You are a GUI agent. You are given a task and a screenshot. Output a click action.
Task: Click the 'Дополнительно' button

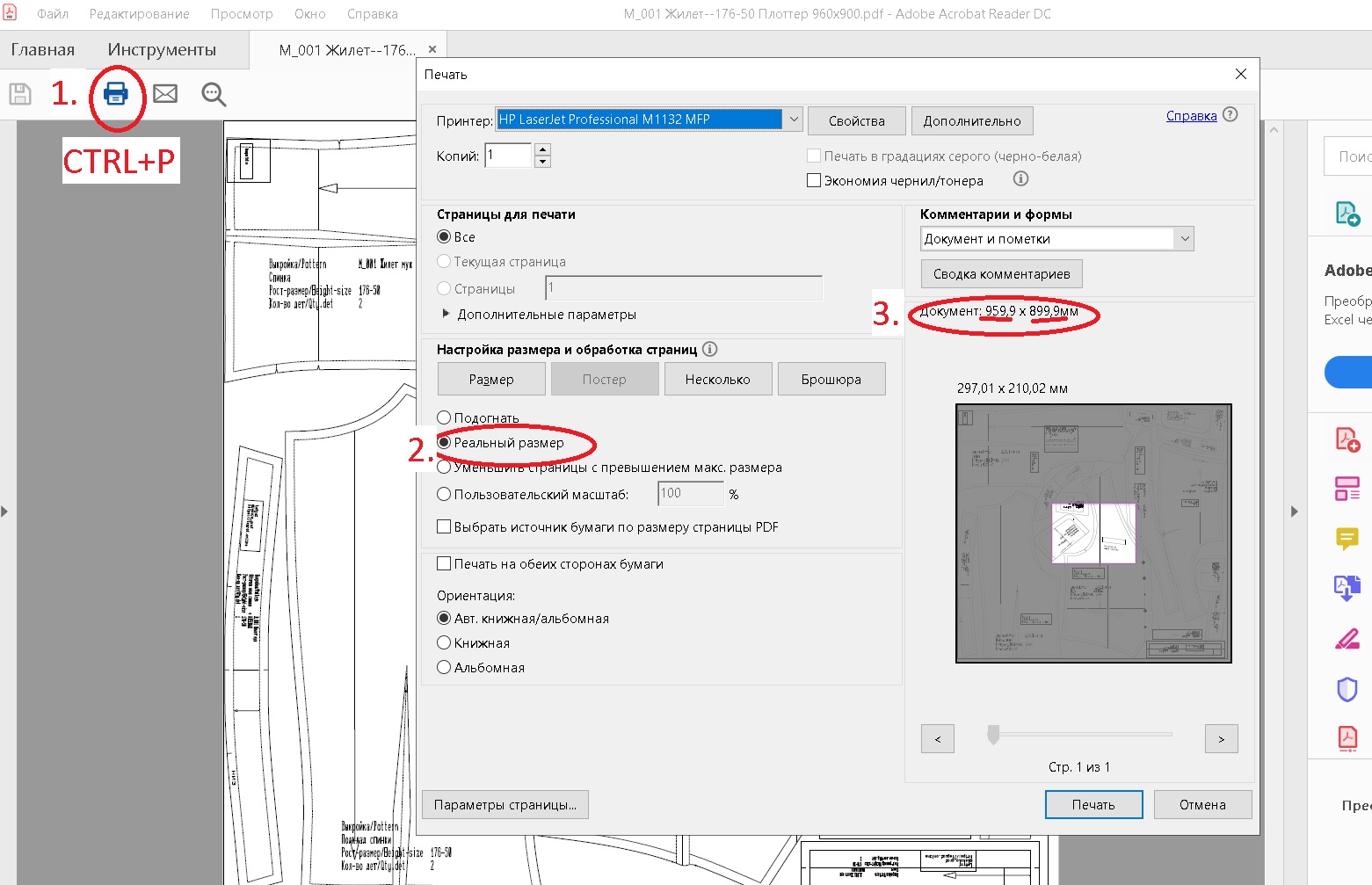972,120
